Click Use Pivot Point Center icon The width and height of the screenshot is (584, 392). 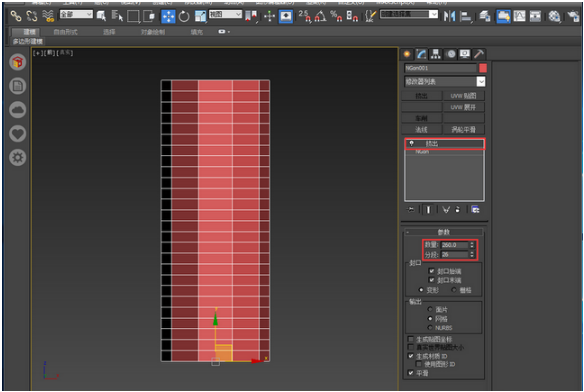pyautogui.click(x=251, y=16)
